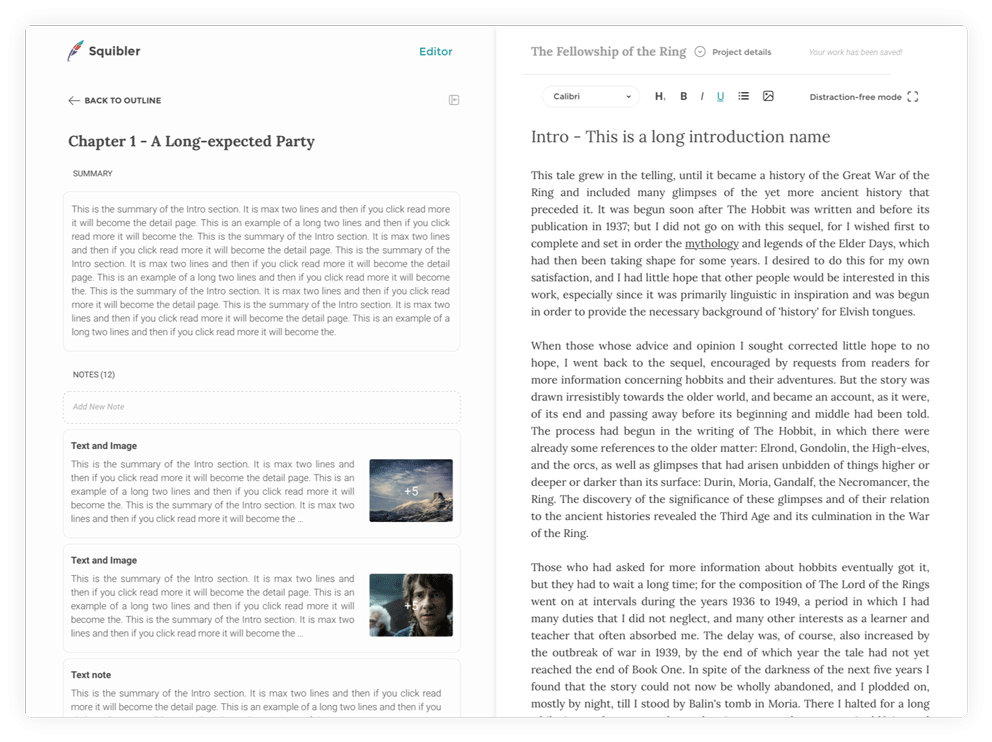
Task: Open the Text note card
Action: (x=261, y=690)
